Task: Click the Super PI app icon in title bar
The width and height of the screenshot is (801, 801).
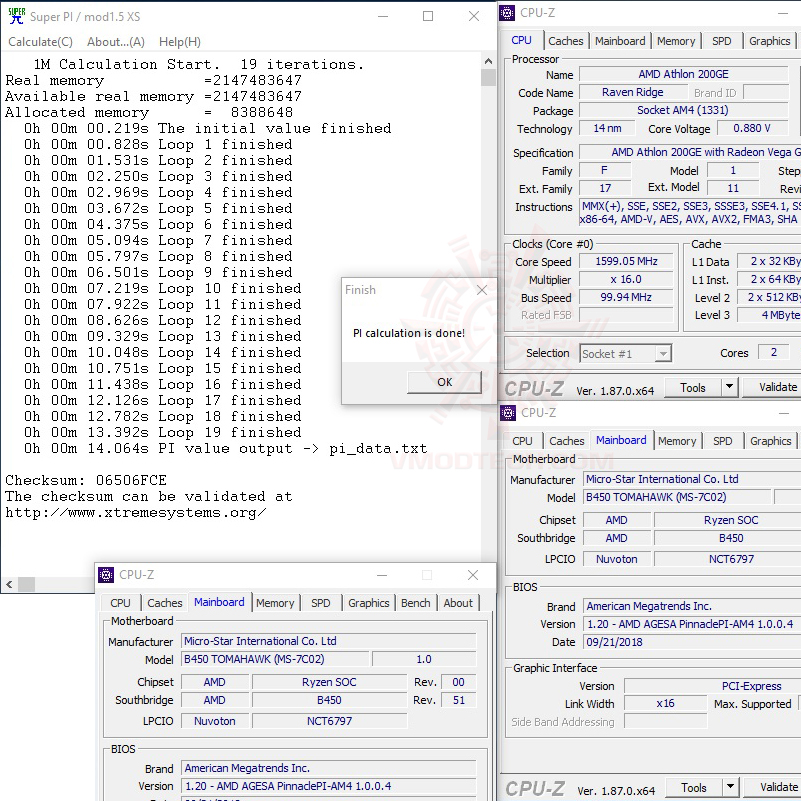Action: click(16, 16)
